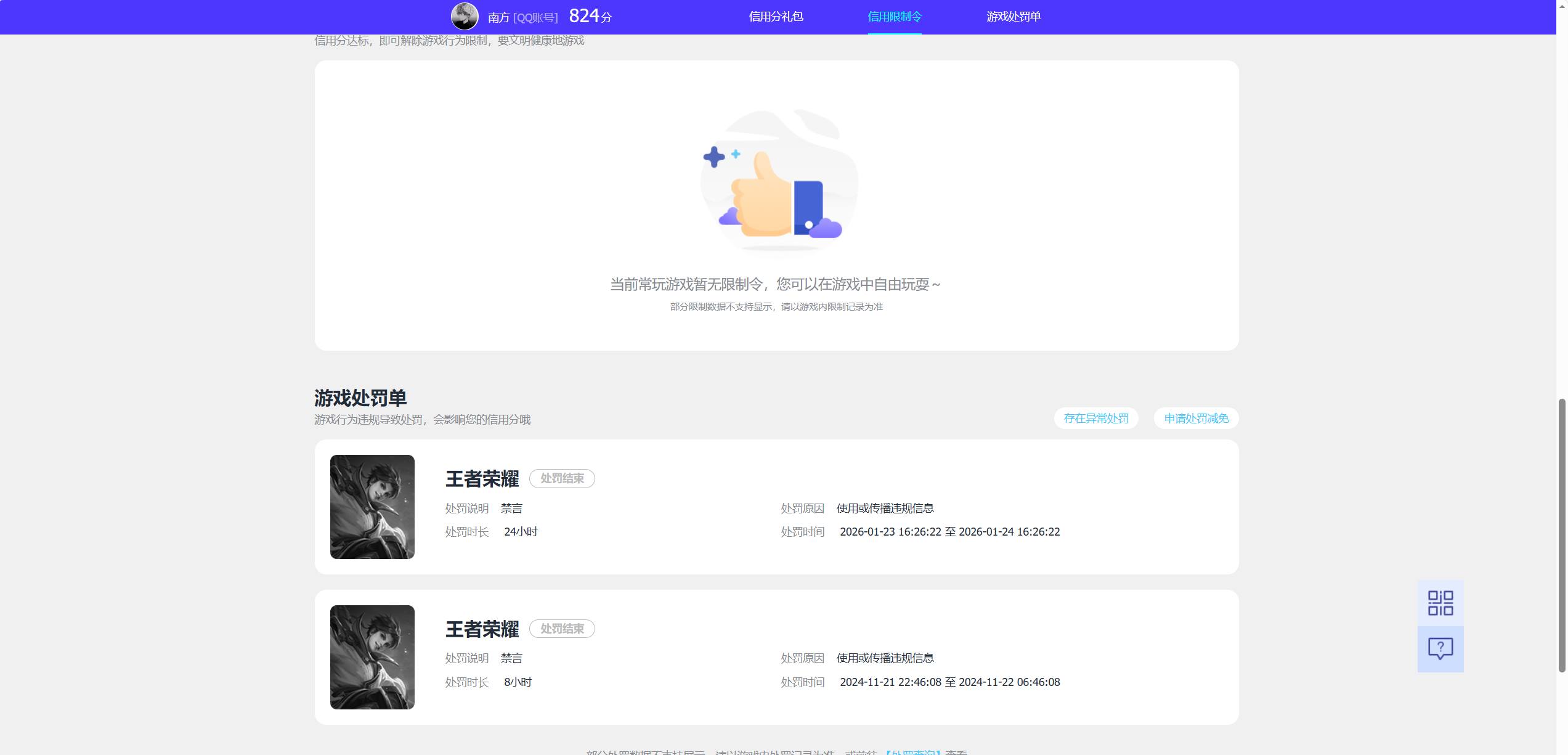Click the 24小时 duration value
Image resolution: width=1568 pixels, height=755 pixels.
pyautogui.click(x=521, y=532)
